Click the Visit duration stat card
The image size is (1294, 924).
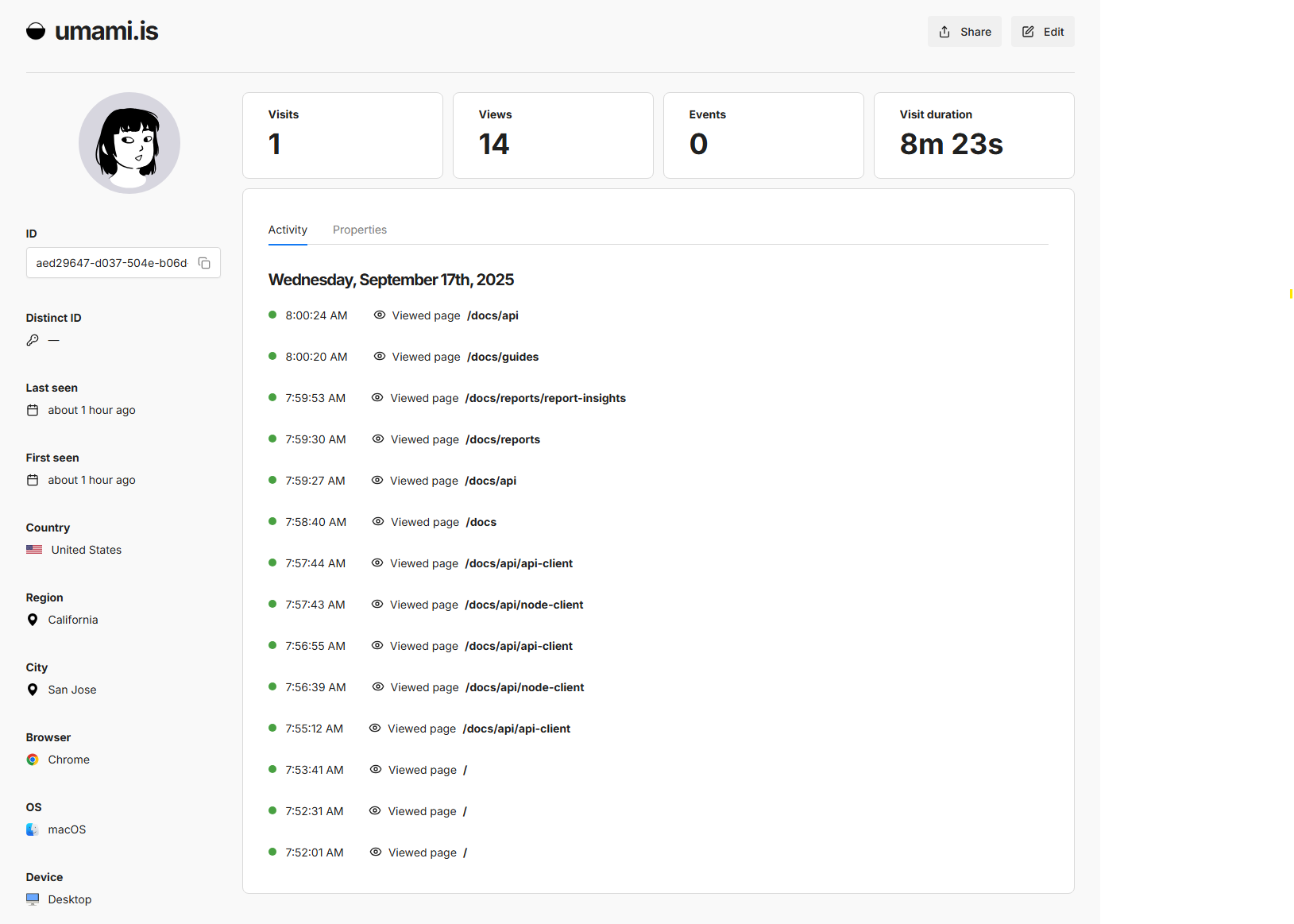pos(974,135)
